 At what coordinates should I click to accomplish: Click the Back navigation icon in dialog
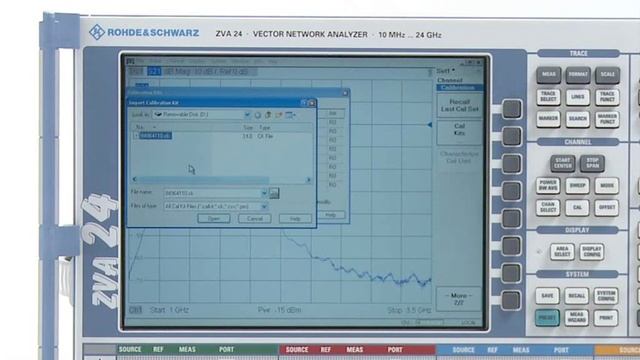258,116
